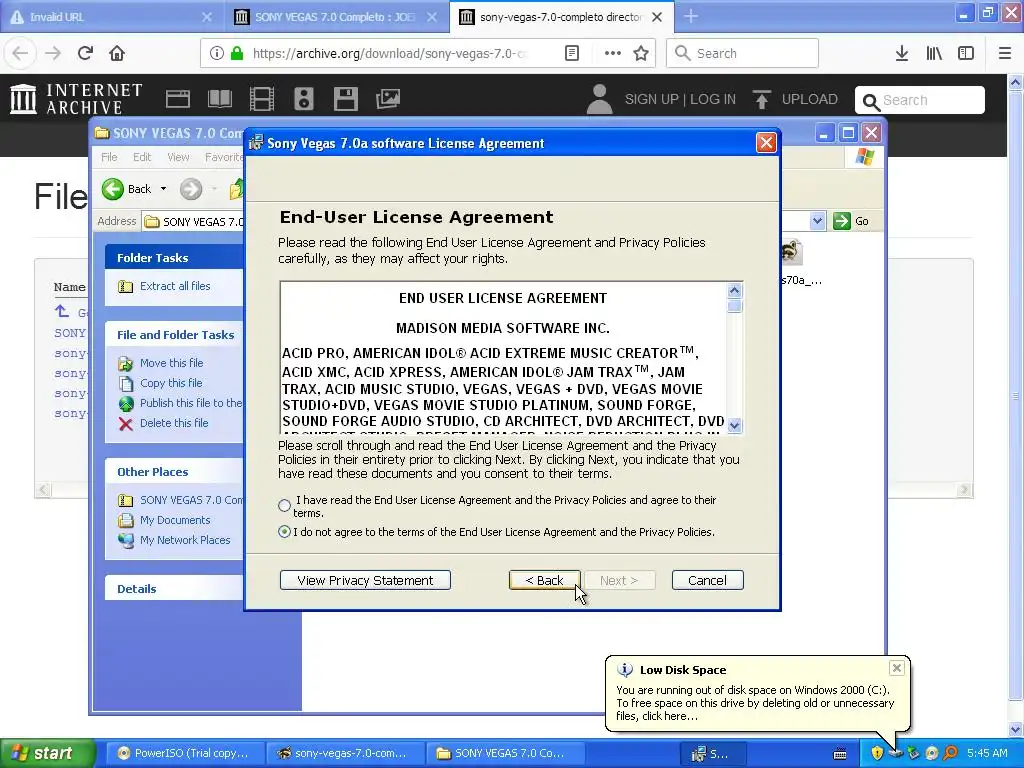Open the Windows Start menu
This screenshot has height=768, width=1024.
click(x=47, y=753)
